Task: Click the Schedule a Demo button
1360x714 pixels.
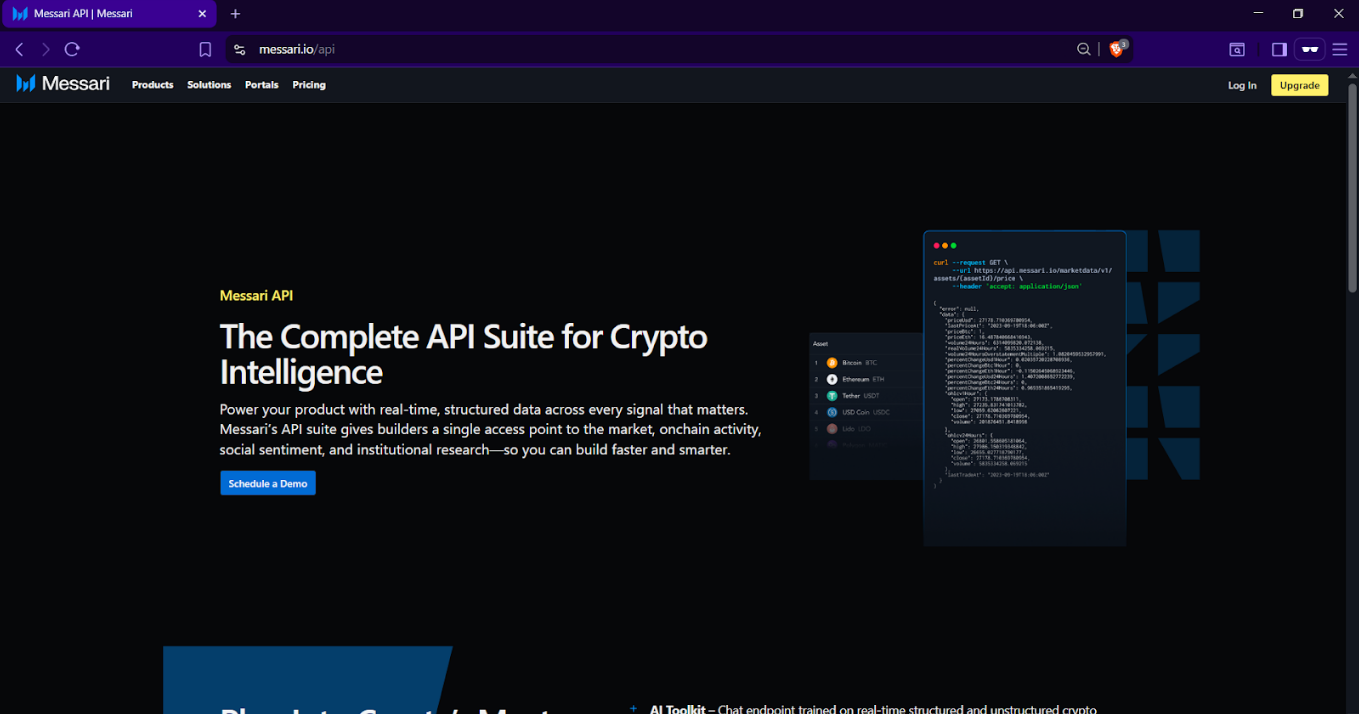Action: coord(268,483)
